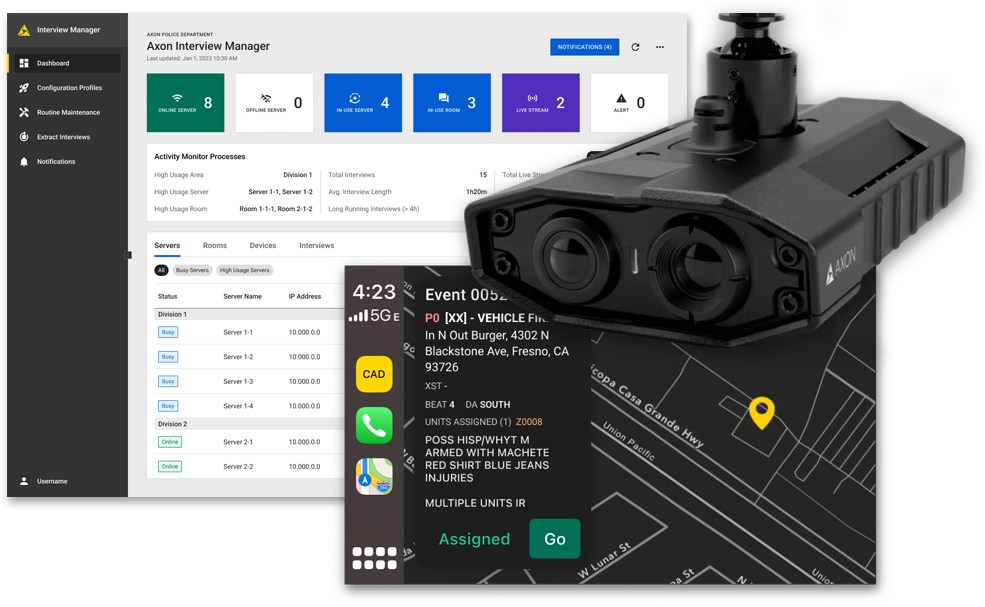Switch to the Rooms tab
Screen dimensions: 985x607
coord(215,246)
